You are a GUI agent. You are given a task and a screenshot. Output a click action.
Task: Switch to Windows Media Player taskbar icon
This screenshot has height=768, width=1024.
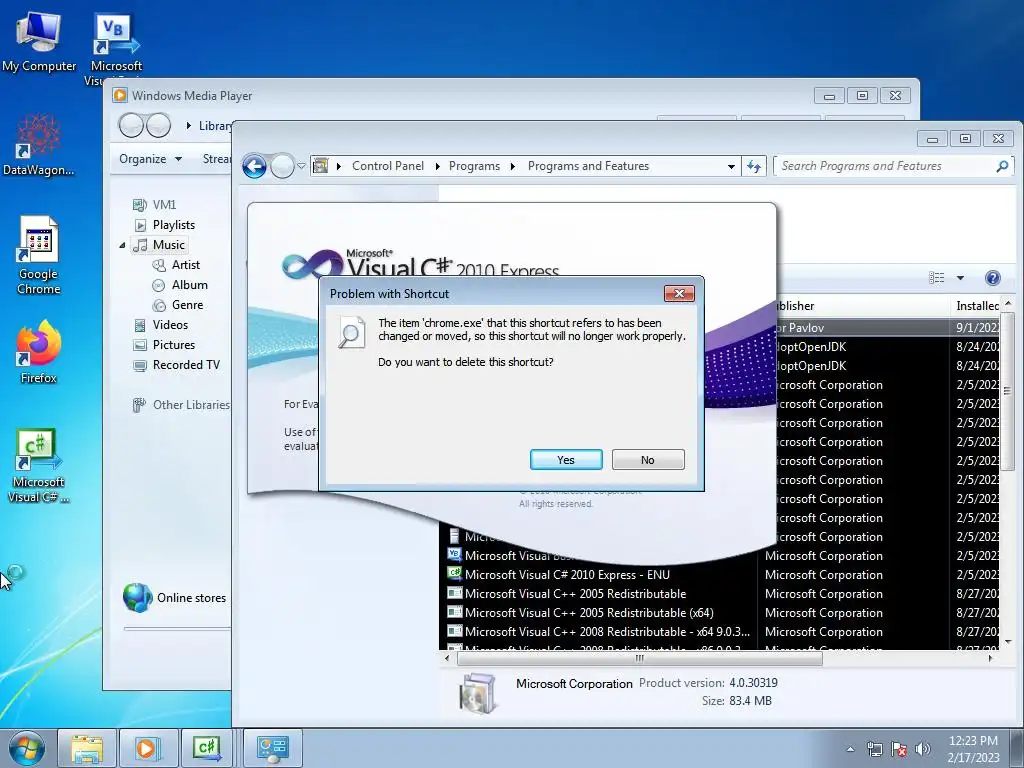click(147, 748)
